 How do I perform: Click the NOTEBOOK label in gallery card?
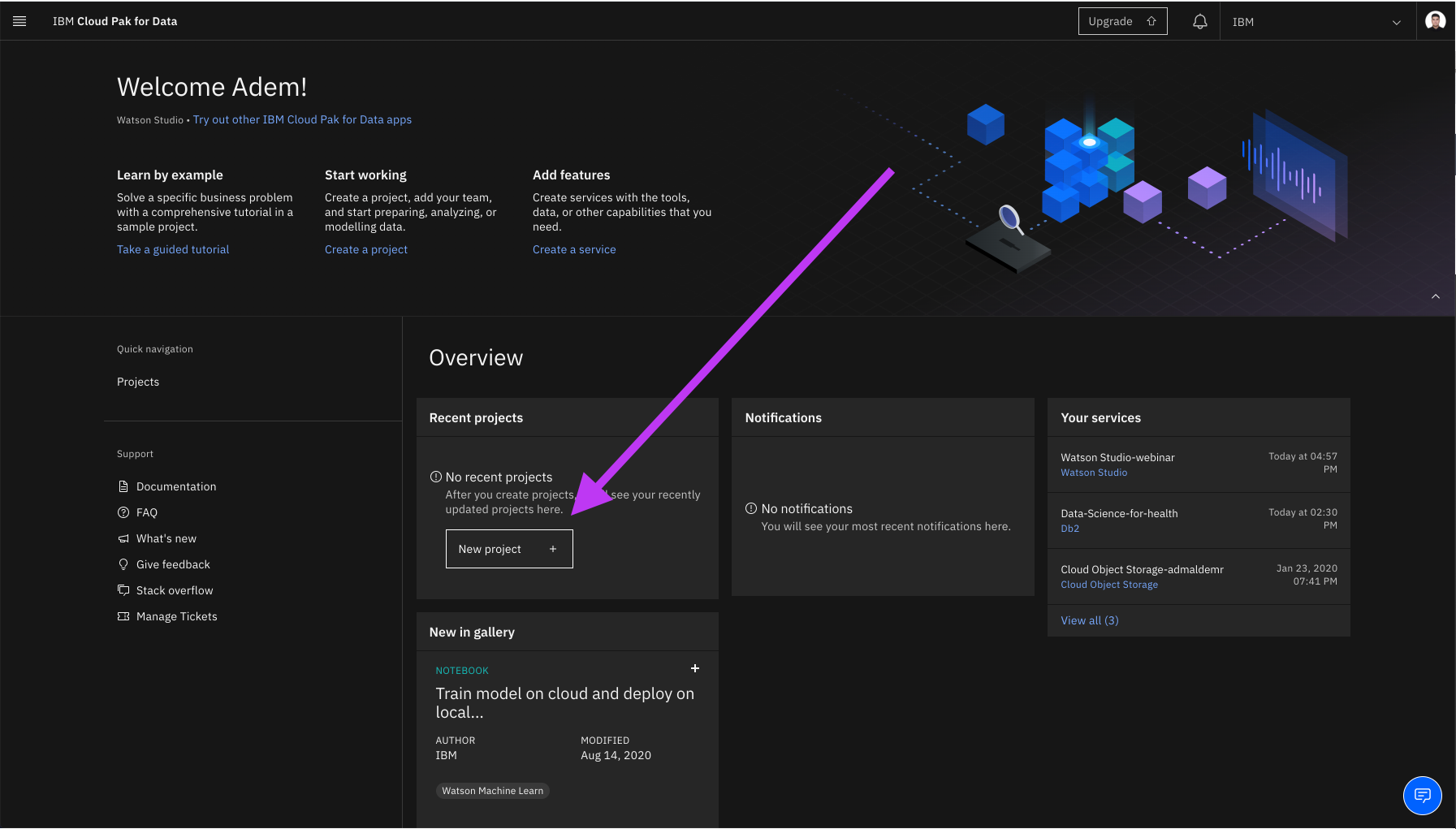462,671
